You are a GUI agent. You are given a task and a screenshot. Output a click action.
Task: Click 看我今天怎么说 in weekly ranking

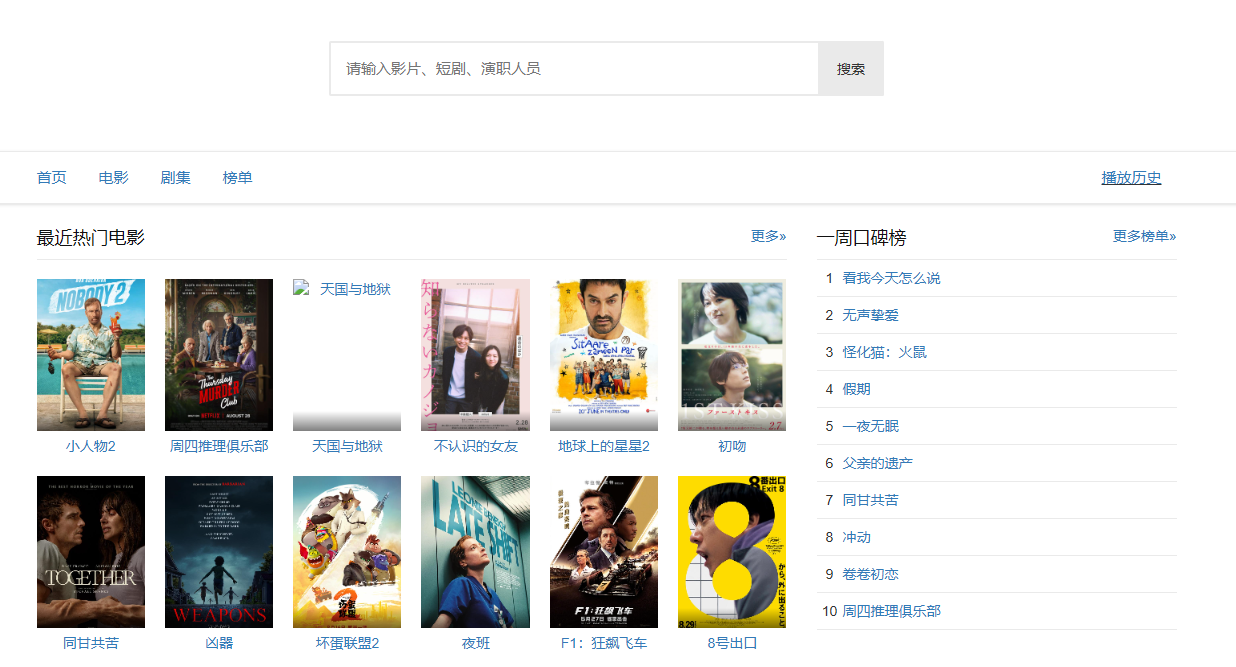point(891,278)
